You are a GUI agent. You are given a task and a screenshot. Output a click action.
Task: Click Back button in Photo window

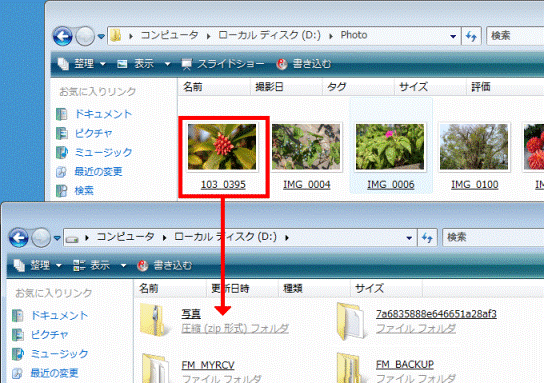click(x=63, y=36)
